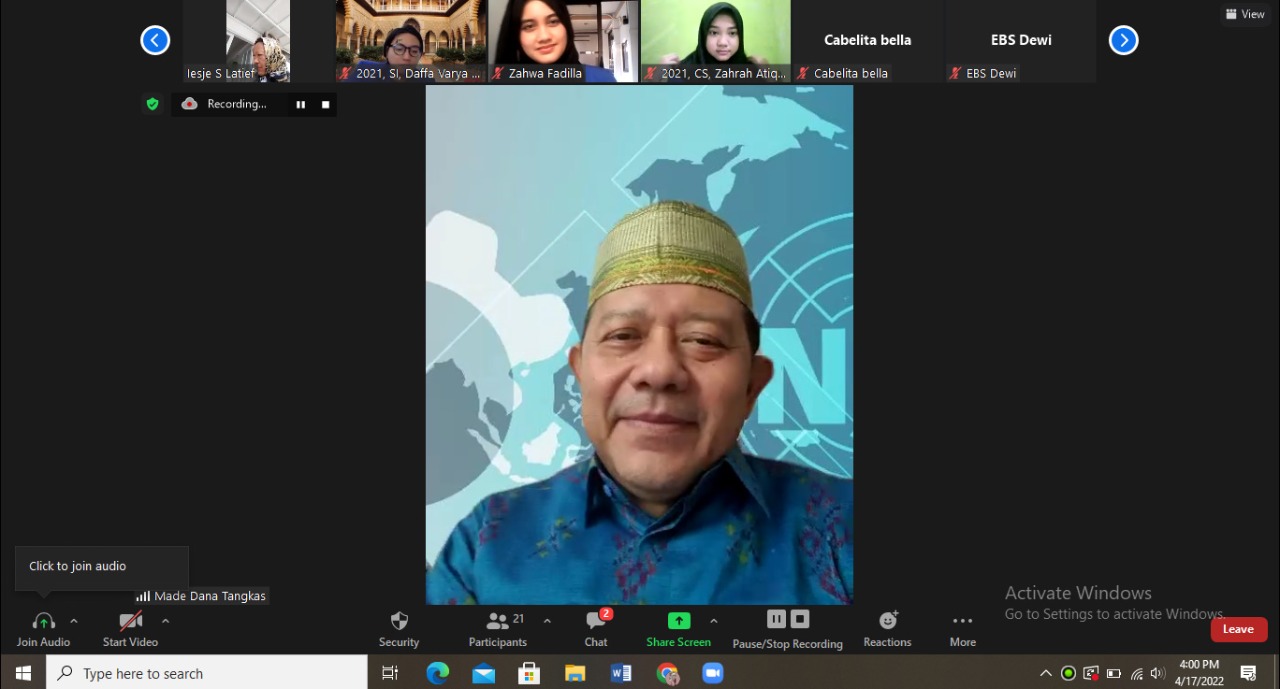
Task: Open Zoom from the Windows taskbar
Action: coord(712,673)
